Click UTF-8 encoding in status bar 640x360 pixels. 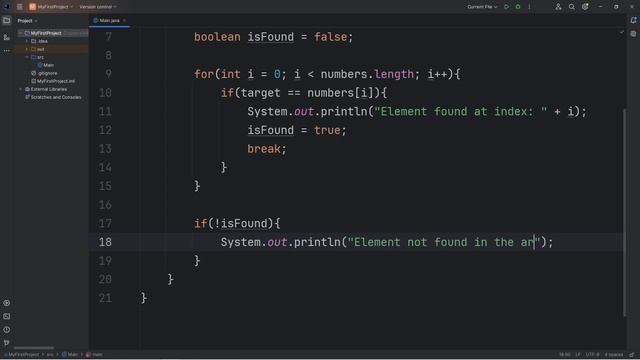pos(592,355)
